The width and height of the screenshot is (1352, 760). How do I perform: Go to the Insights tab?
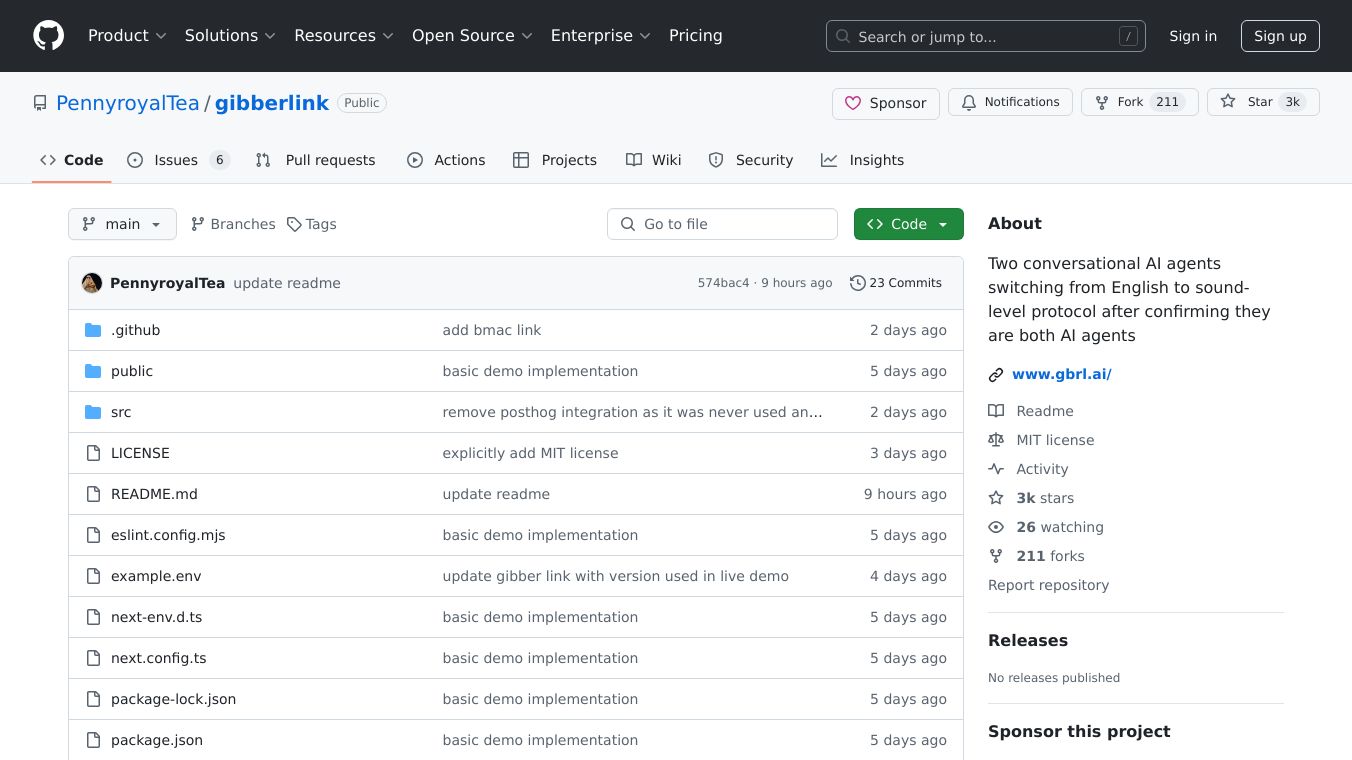click(862, 160)
